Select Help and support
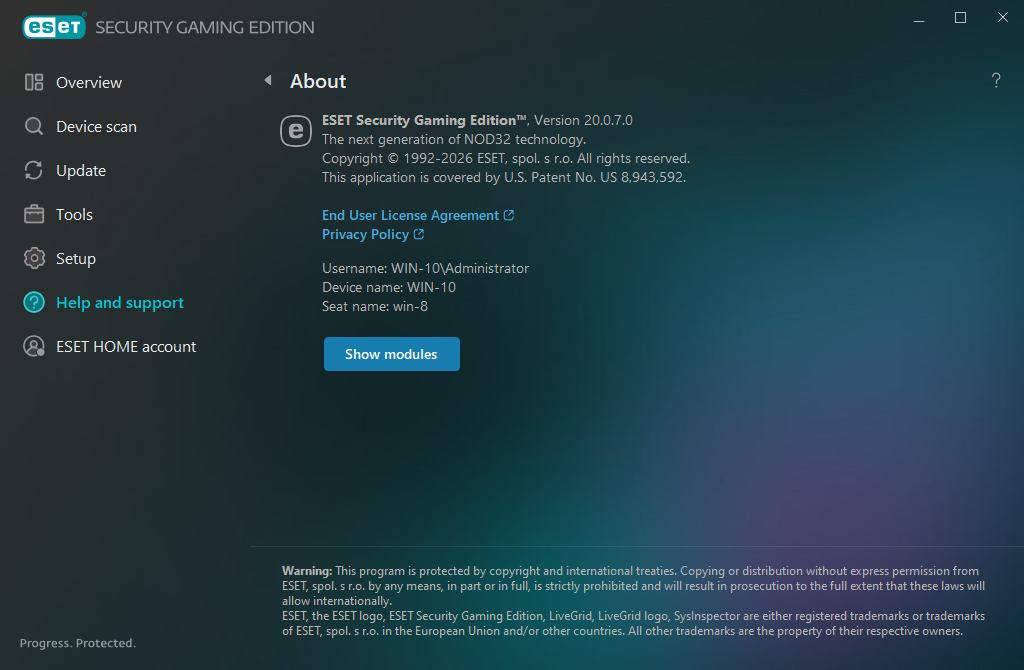This screenshot has width=1024, height=670. tap(120, 302)
